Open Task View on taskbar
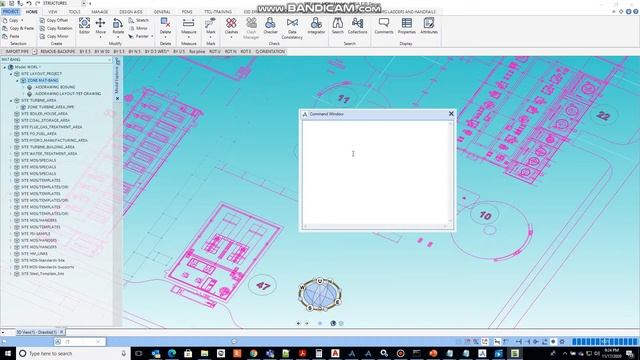The image size is (640, 360). tap(139, 353)
